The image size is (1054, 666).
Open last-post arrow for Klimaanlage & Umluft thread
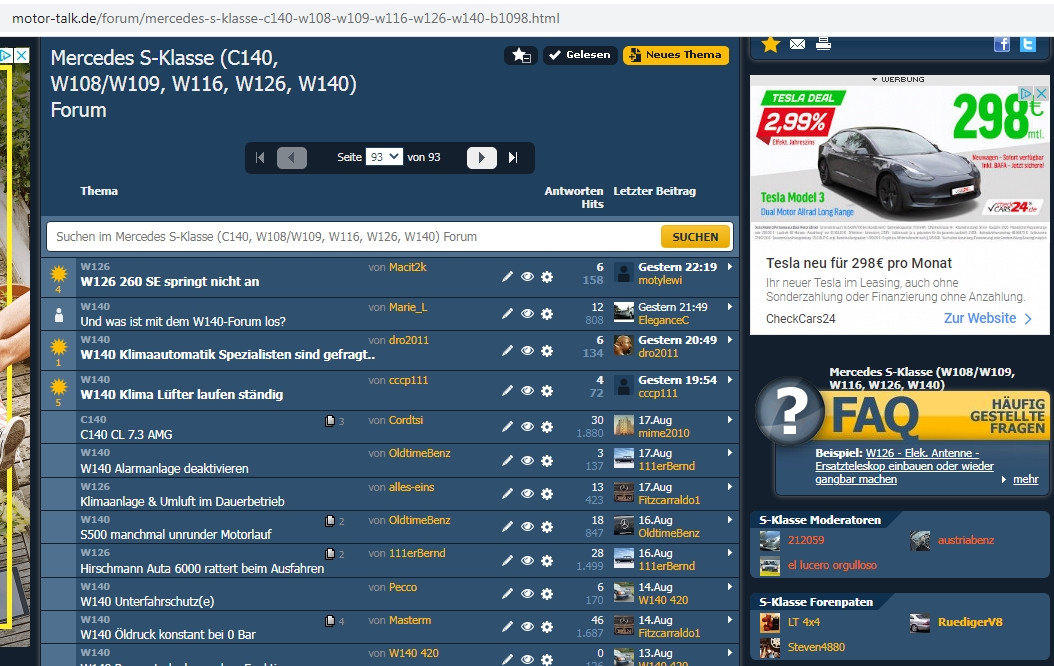tap(730, 487)
